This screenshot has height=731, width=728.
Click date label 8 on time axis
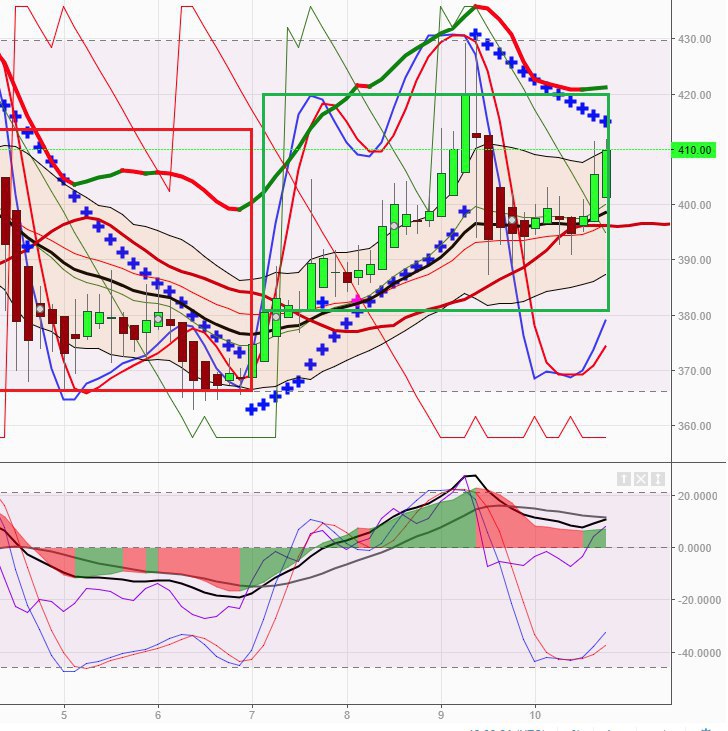347,715
